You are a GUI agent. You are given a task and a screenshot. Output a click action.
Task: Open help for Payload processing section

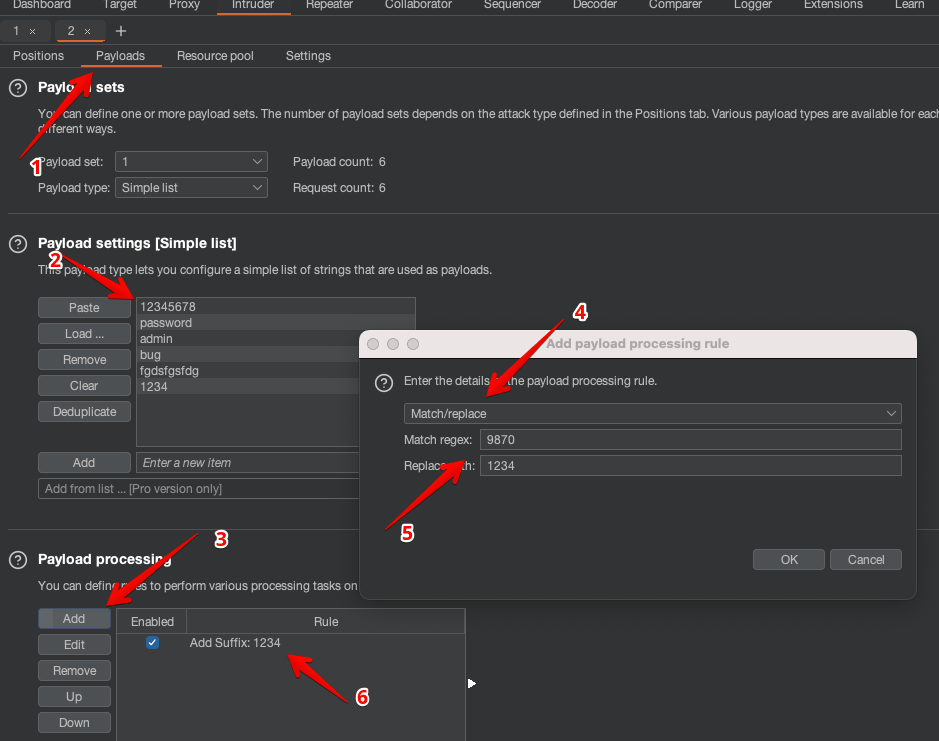[18, 560]
